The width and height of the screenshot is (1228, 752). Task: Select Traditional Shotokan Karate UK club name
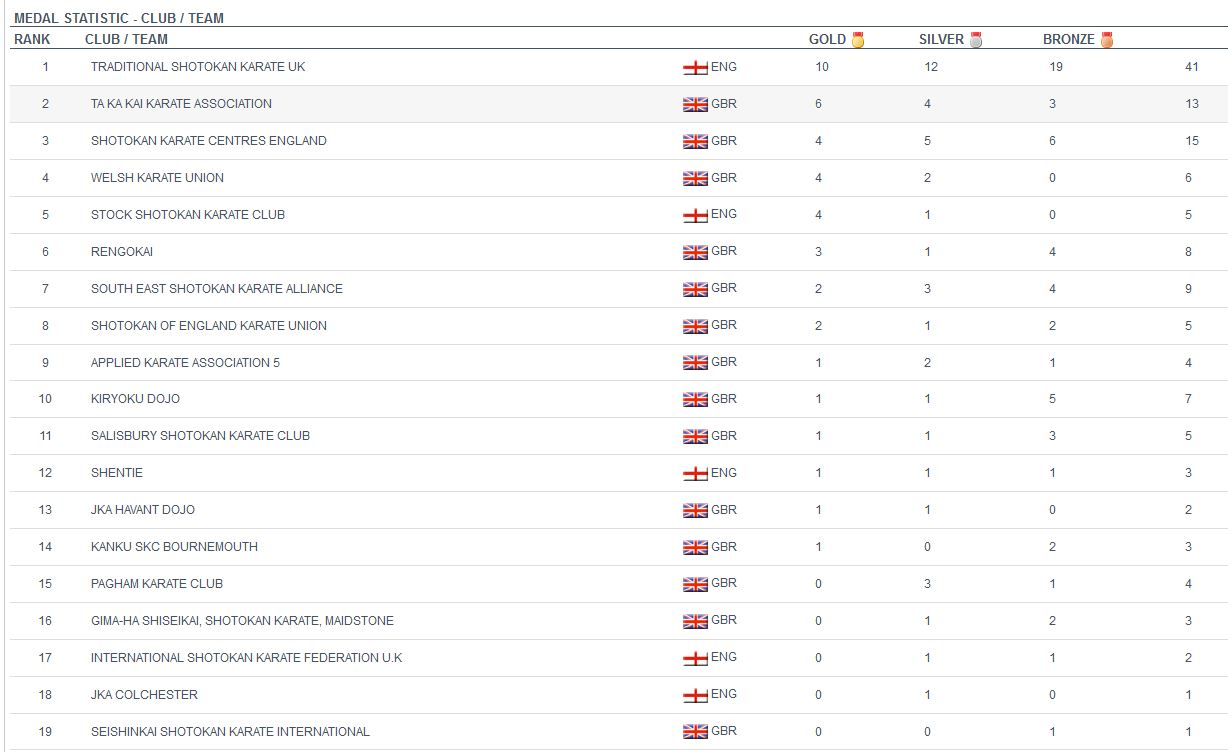(x=198, y=67)
